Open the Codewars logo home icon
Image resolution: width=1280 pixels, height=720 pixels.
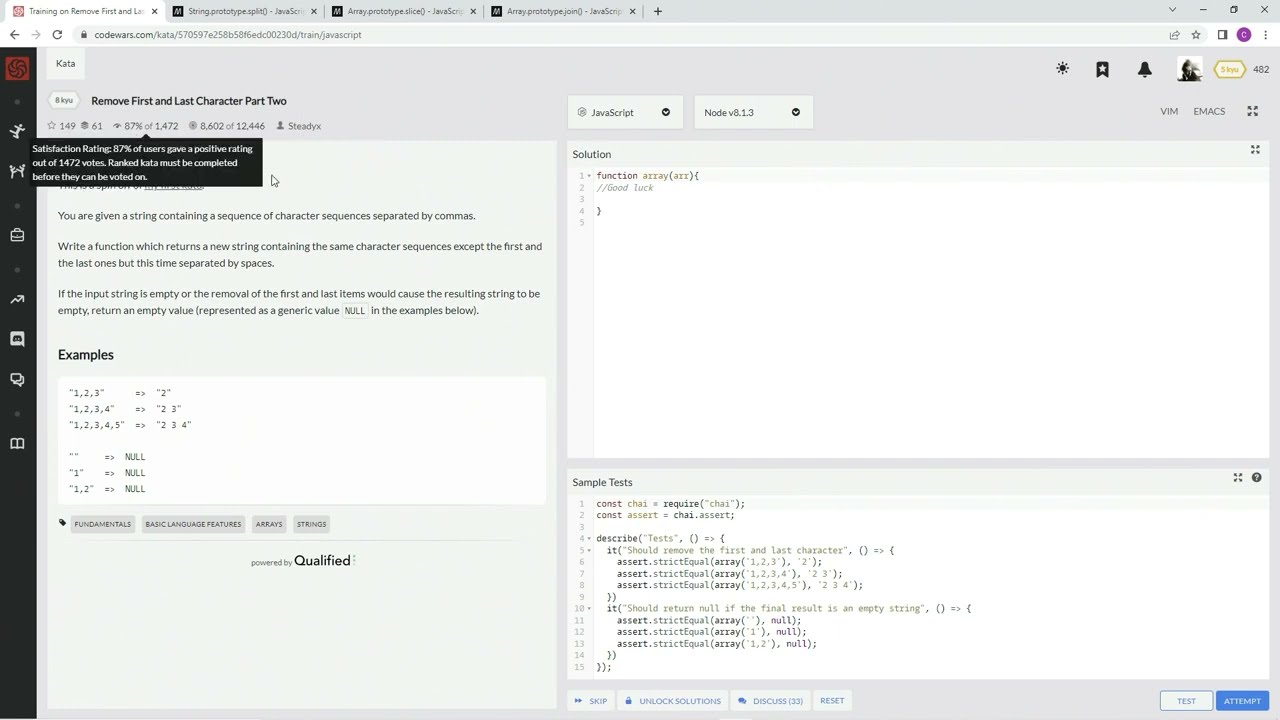pyautogui.click(x=17, y=69)
